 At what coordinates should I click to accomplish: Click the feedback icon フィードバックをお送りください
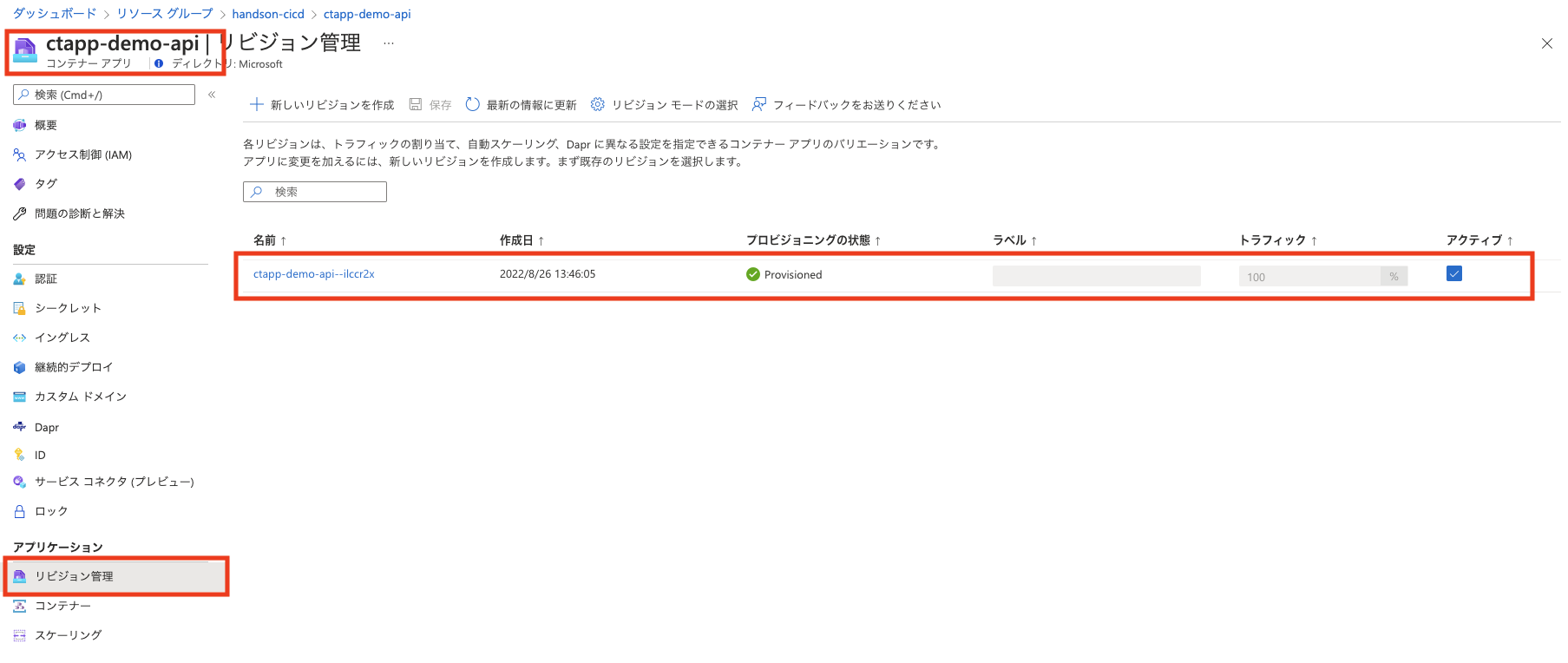759,105
